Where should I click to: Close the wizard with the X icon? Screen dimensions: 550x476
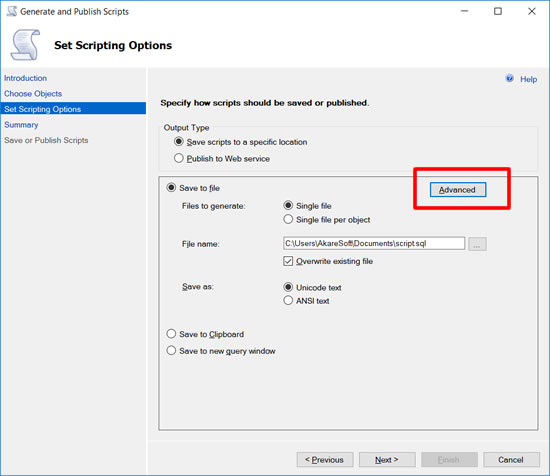[532, 11]
